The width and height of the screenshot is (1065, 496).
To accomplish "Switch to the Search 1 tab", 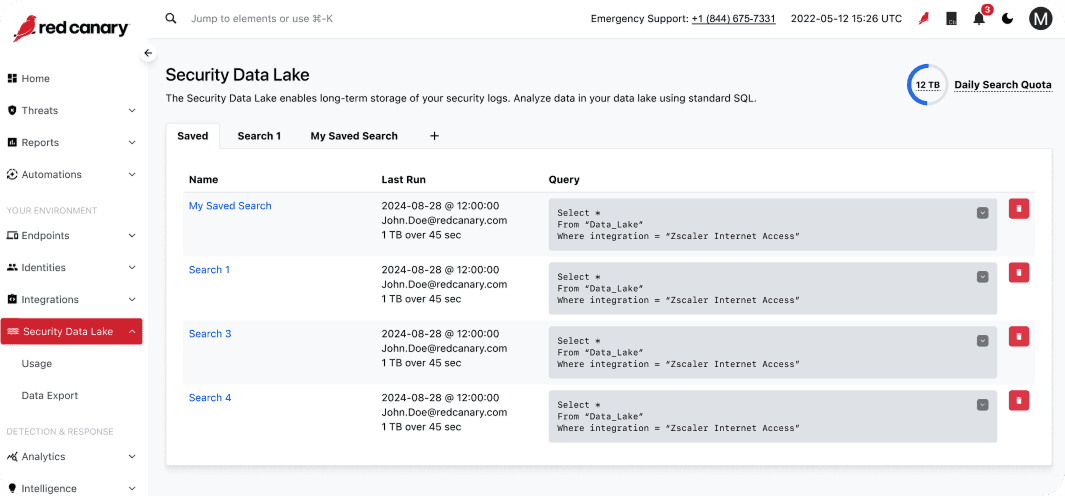I will coord(259,136).
